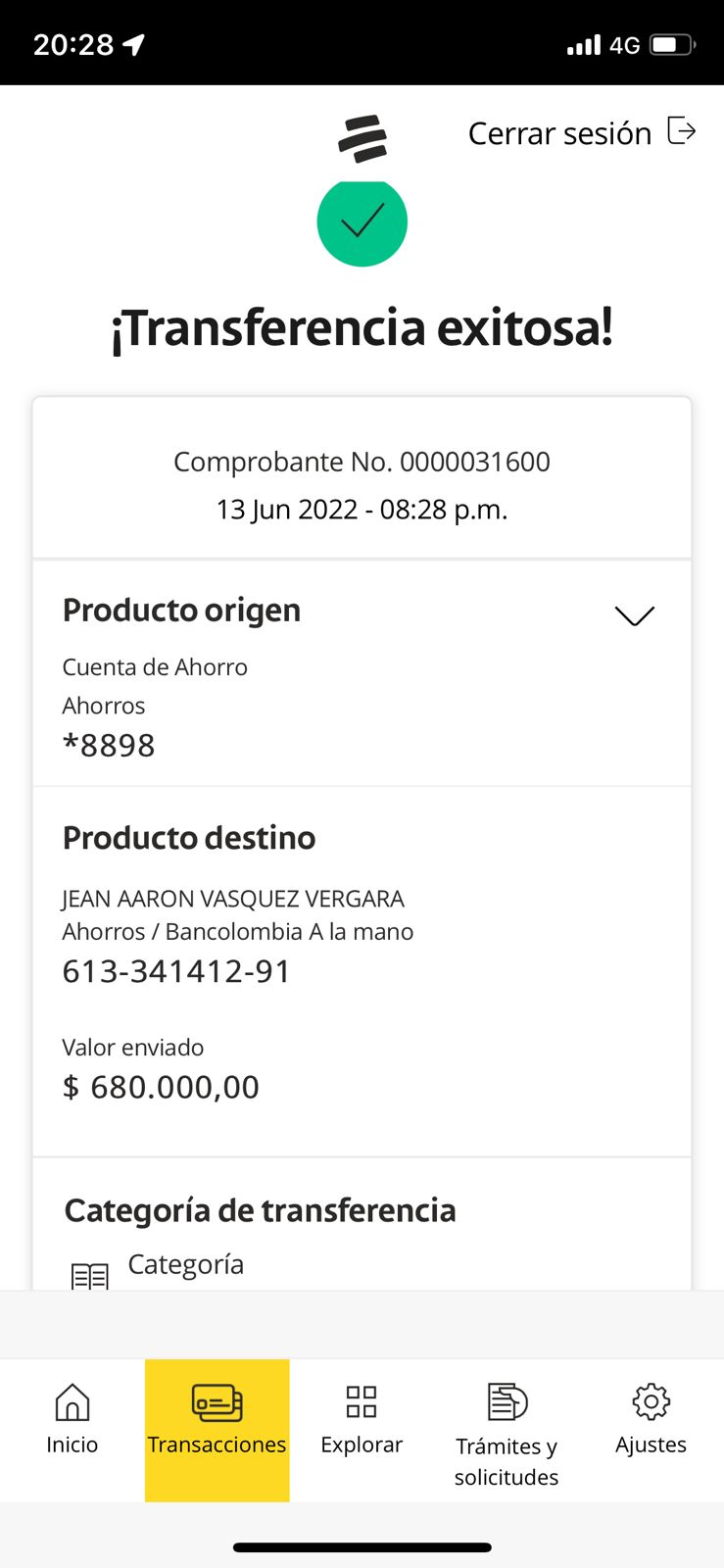Tap the location arrow in status bar

point(133,45)
